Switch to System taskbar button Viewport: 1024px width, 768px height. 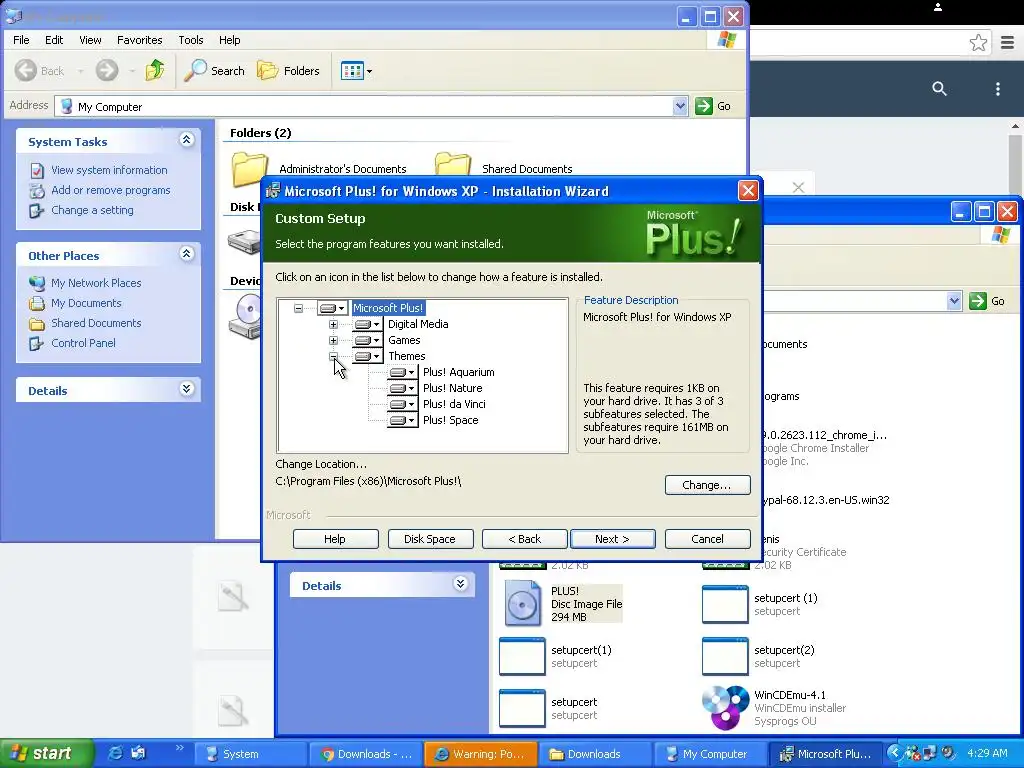tap(249, 754)
